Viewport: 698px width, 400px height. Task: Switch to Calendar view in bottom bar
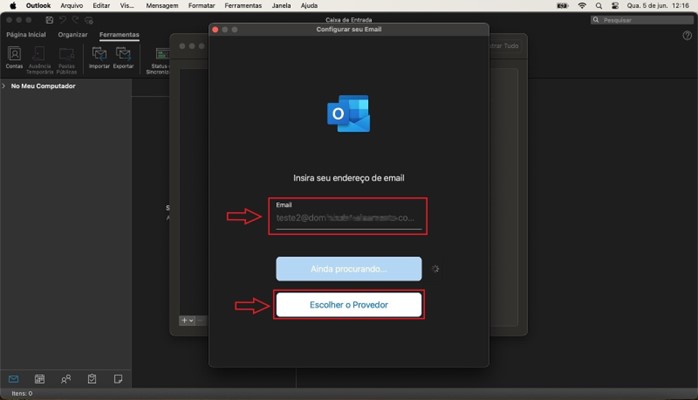pyautogui.click(x=40, y=379)
